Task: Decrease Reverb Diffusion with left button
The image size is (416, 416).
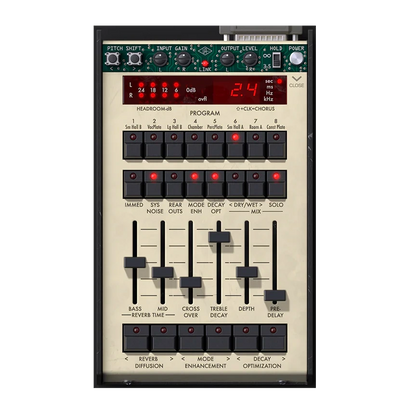Action: [x=136, y=338]
